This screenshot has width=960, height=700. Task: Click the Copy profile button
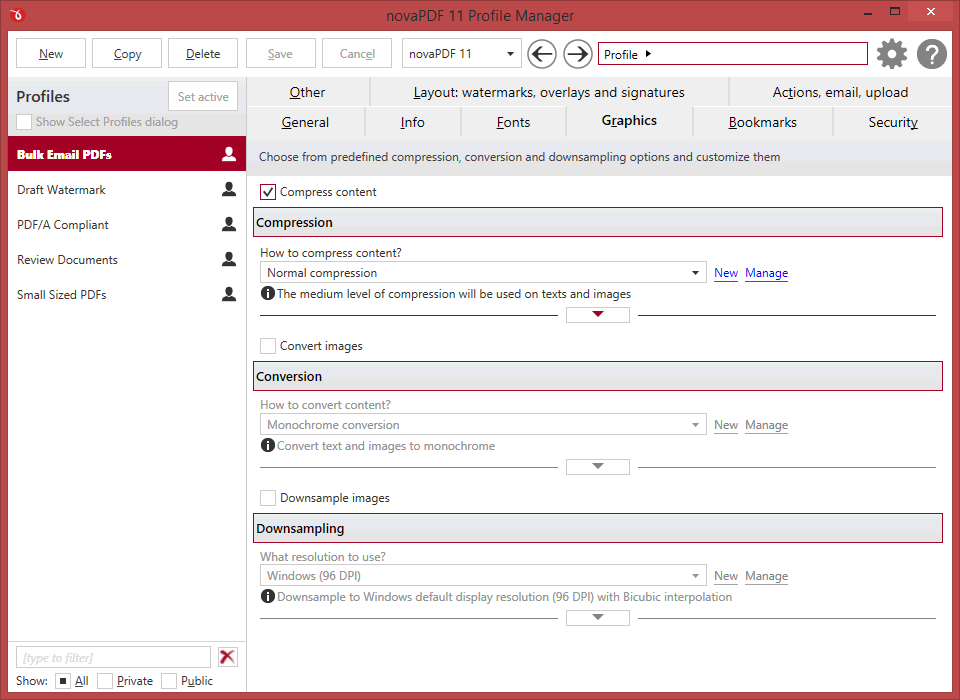click(x=127, y=54)
